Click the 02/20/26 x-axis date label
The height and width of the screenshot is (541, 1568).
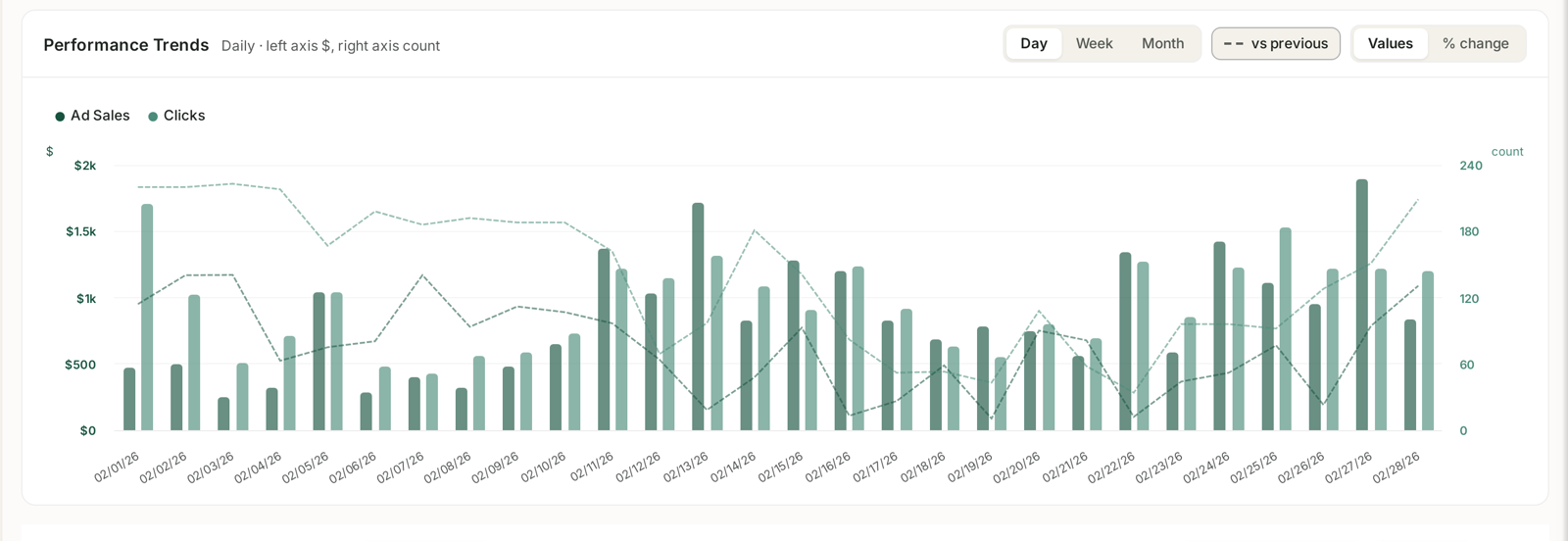1017,467
